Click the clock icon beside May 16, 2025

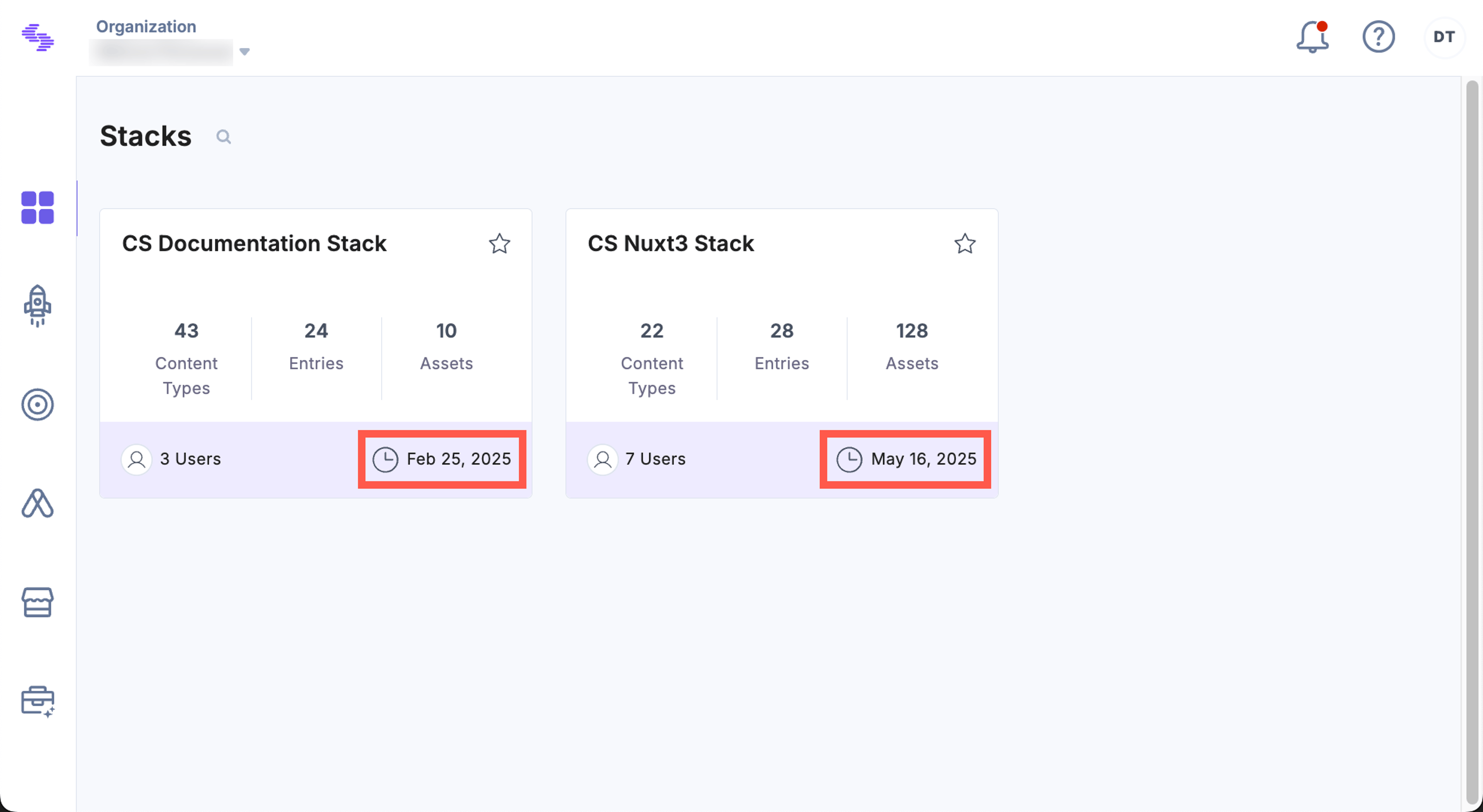[849, 459]
